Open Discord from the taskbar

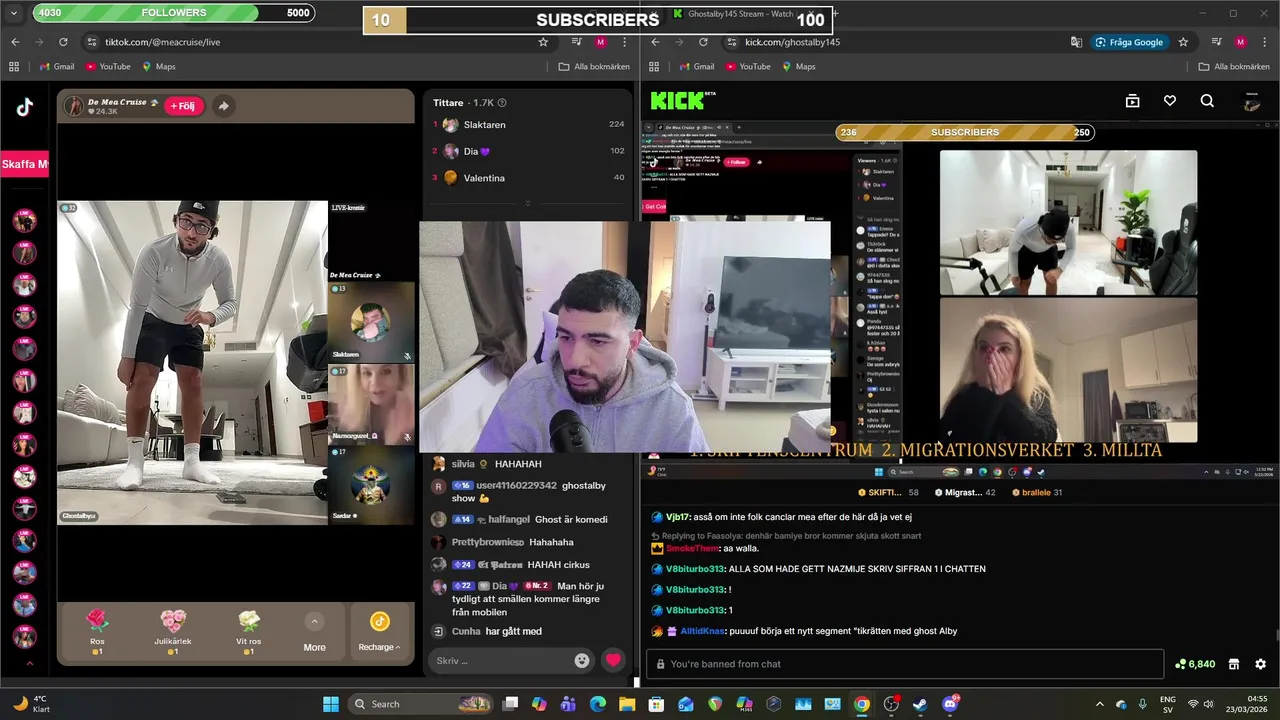[x=950, y=704]
